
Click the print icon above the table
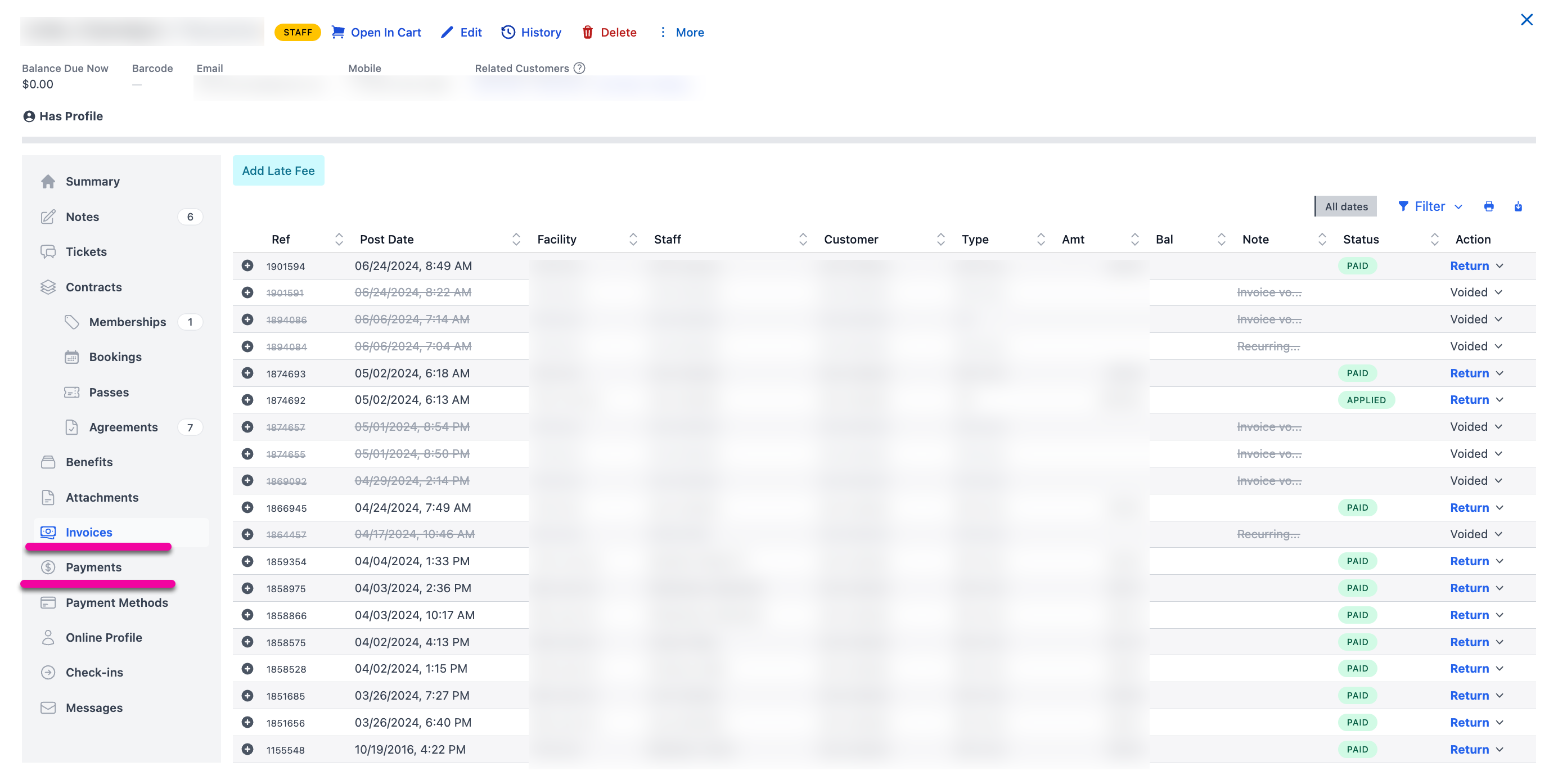pyautogui.click(x=1489, y=206)
